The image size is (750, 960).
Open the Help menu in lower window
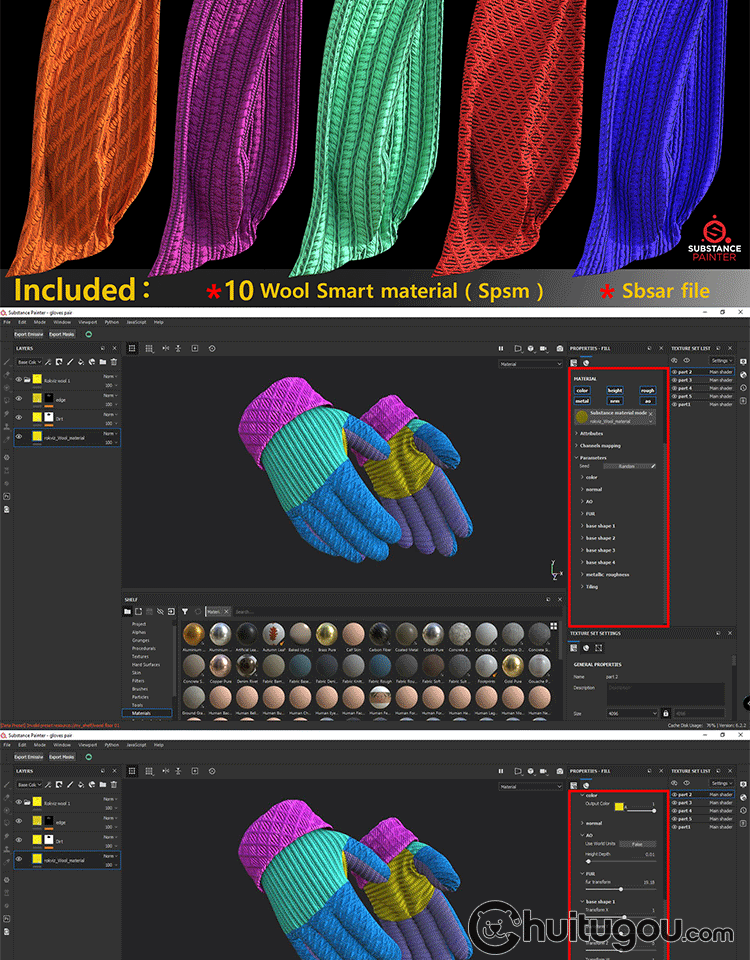pos(159,745)
